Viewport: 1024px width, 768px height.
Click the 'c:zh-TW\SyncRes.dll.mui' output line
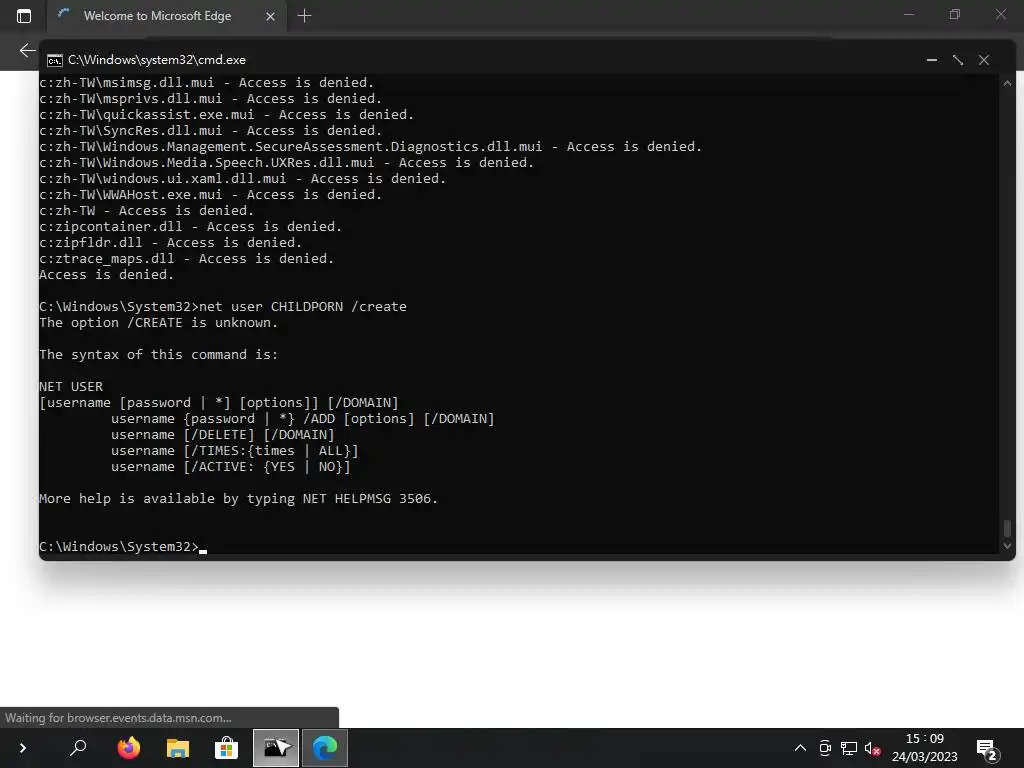210,131
